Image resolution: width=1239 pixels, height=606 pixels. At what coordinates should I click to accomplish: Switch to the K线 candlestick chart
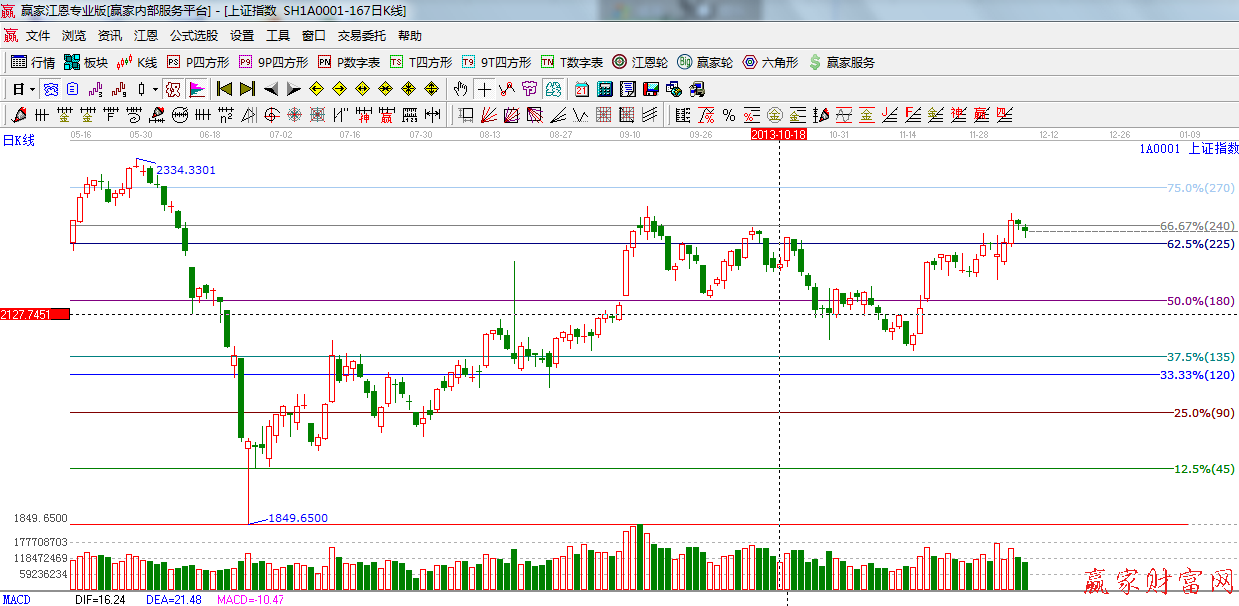[x=137, y=62]
